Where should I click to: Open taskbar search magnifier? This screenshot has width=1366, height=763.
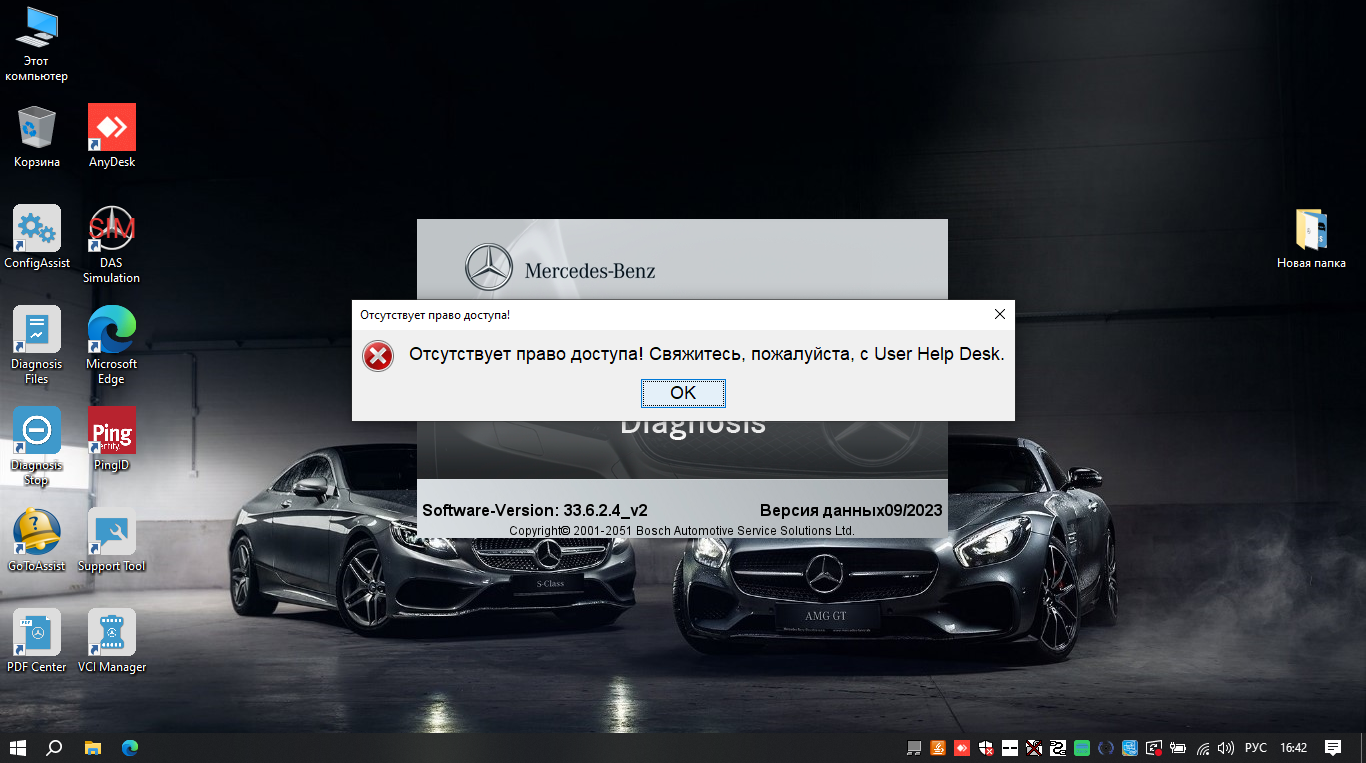55,747
